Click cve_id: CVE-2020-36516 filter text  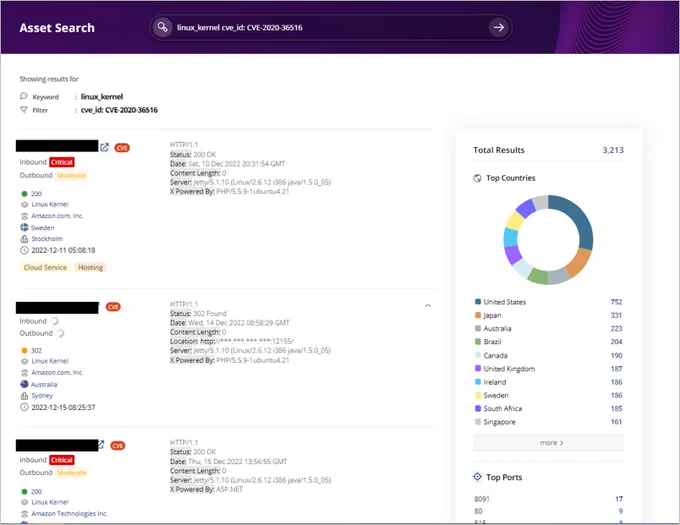tap(119, 110)
